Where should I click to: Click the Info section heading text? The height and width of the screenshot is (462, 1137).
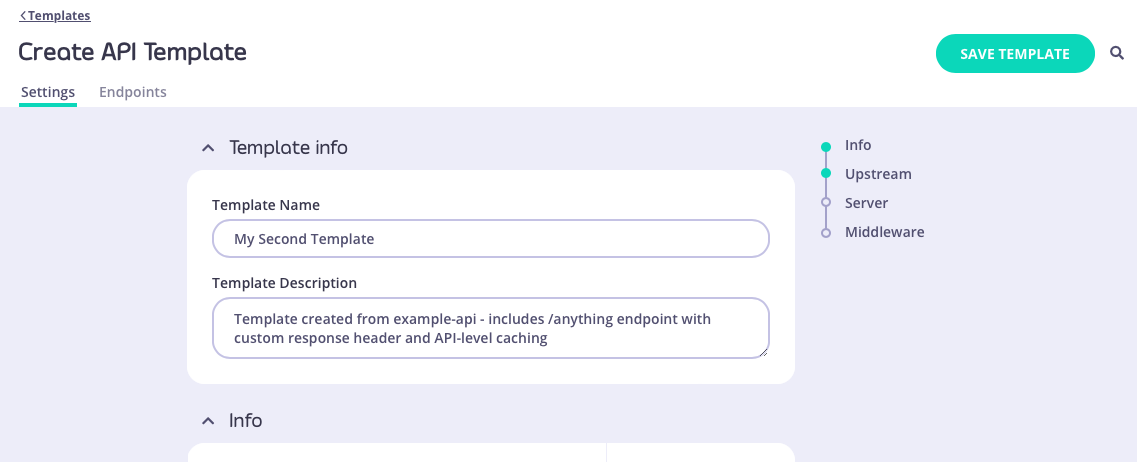(x=245, y=421)
